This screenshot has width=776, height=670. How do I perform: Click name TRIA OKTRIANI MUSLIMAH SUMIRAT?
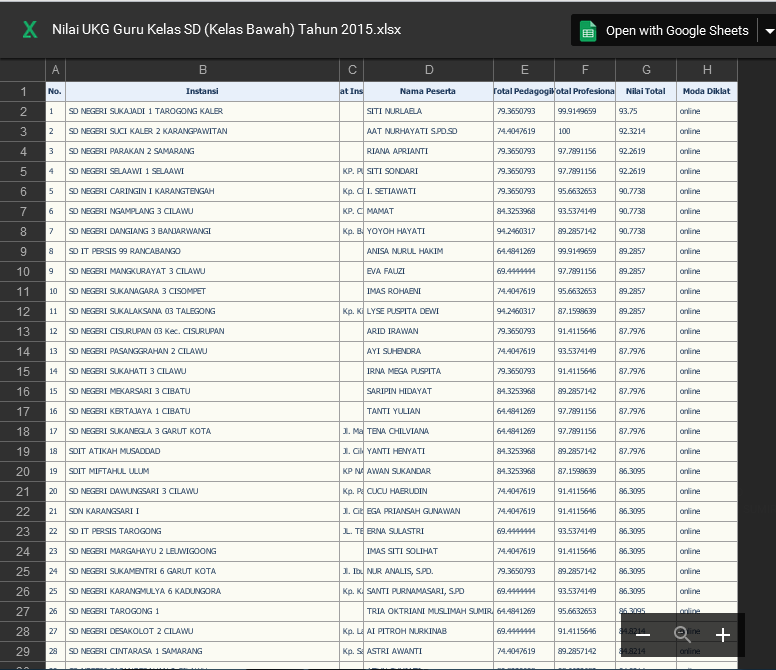click(429, 611)
